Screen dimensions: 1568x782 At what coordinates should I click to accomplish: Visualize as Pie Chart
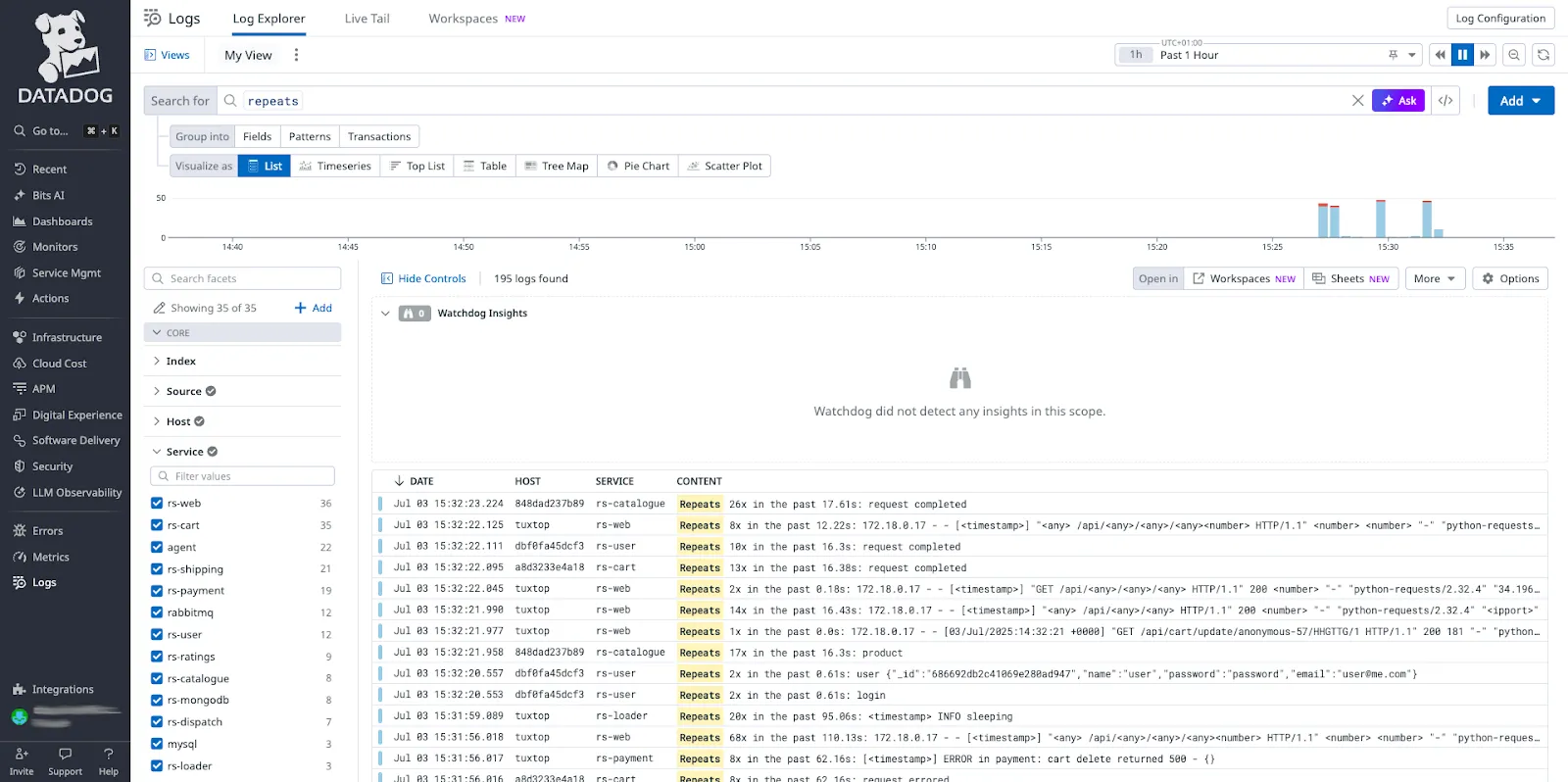click(638, 166)
